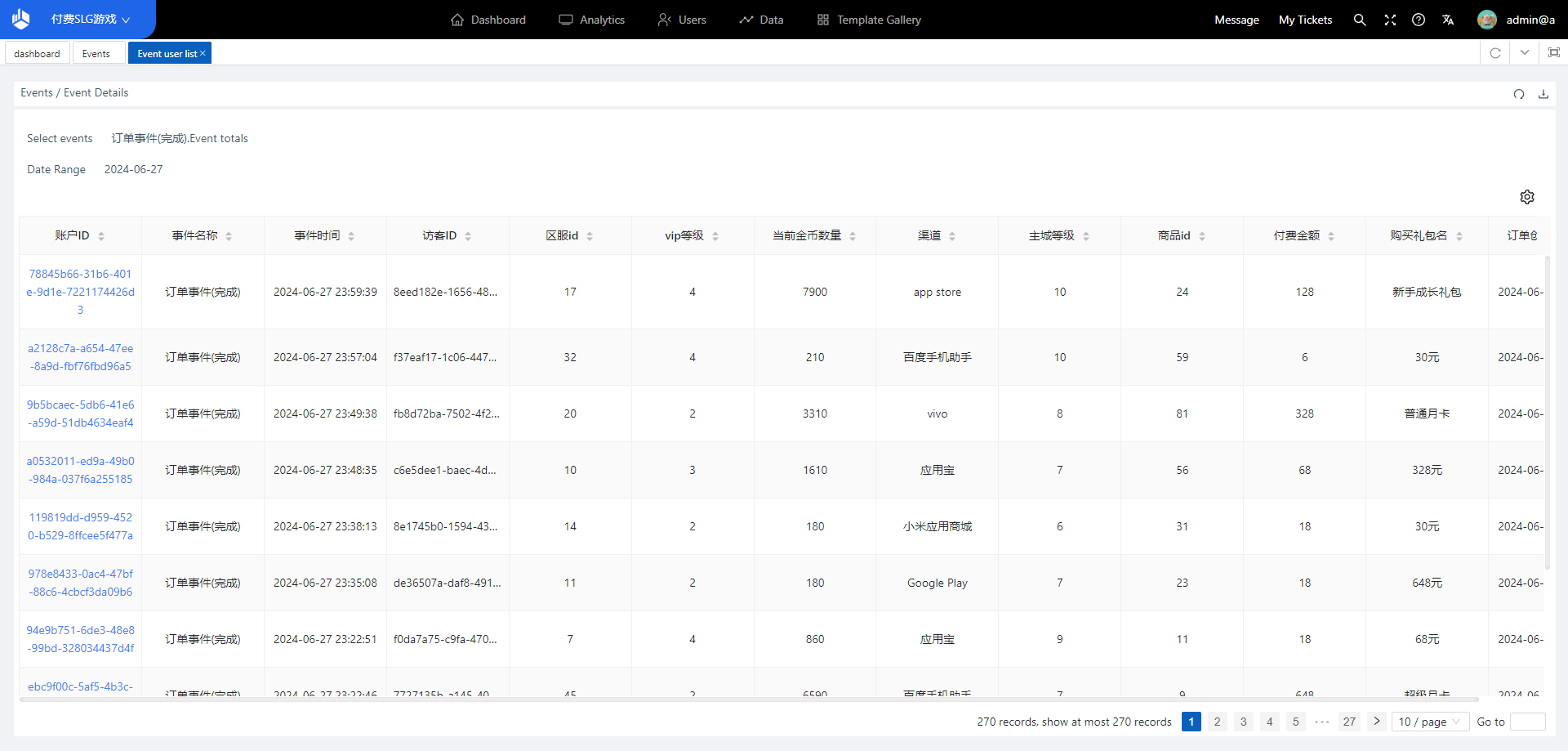Viewport: 1568px width, 751px height.
Task: Expand the tab options chevron menu
Action: click(1525, 53)
